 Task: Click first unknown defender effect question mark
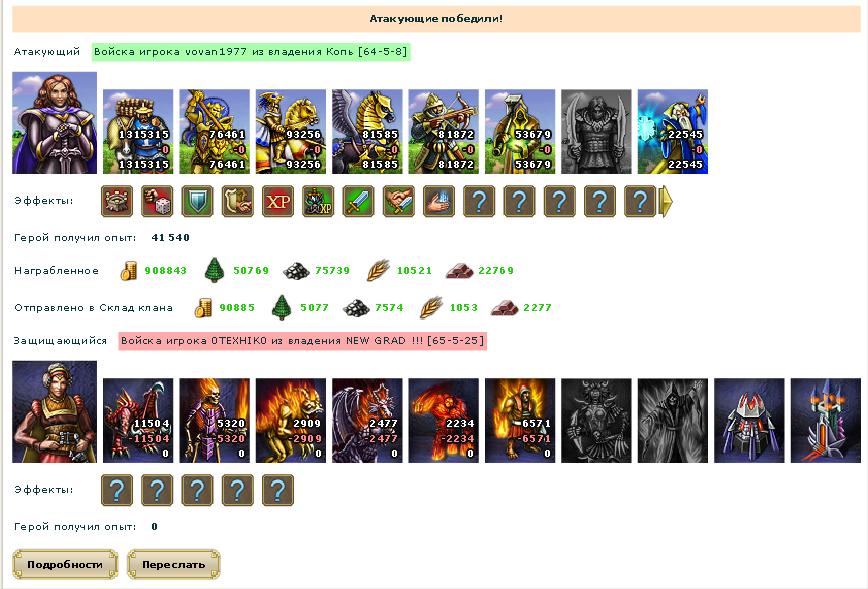(x=117, y=490)
